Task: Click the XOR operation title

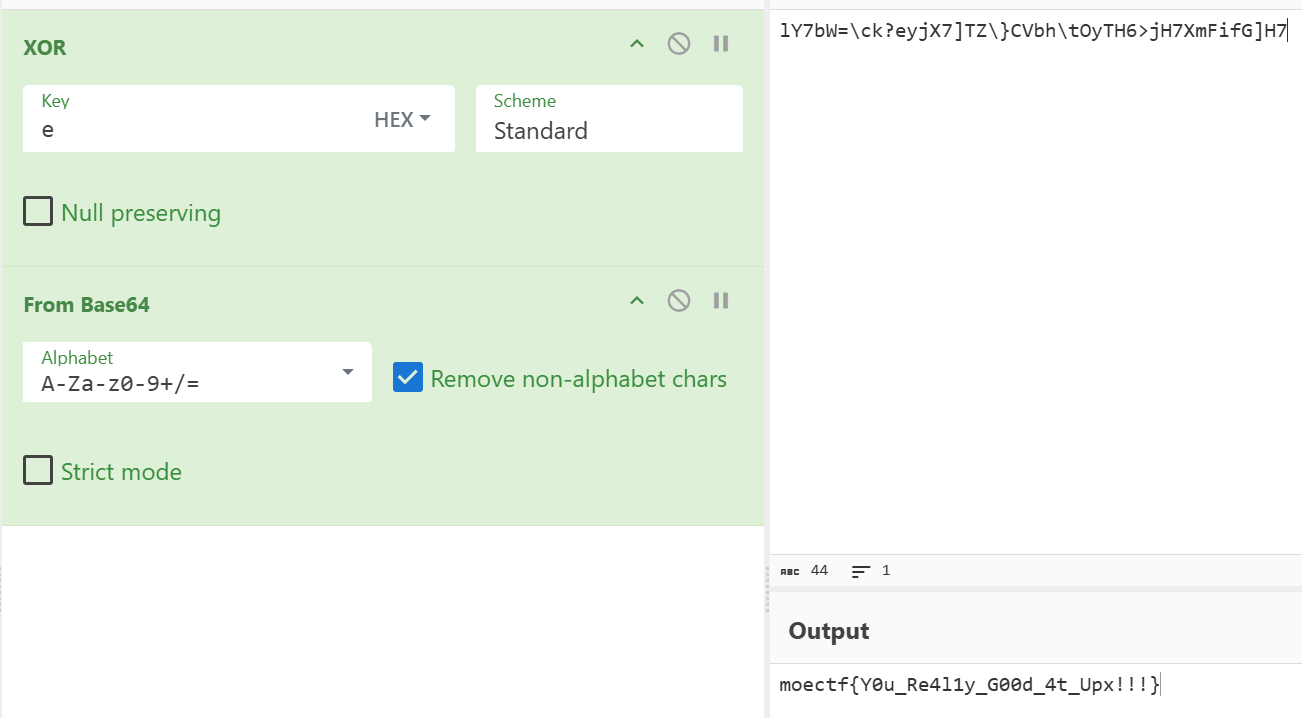Action: (x=45, y=48)
